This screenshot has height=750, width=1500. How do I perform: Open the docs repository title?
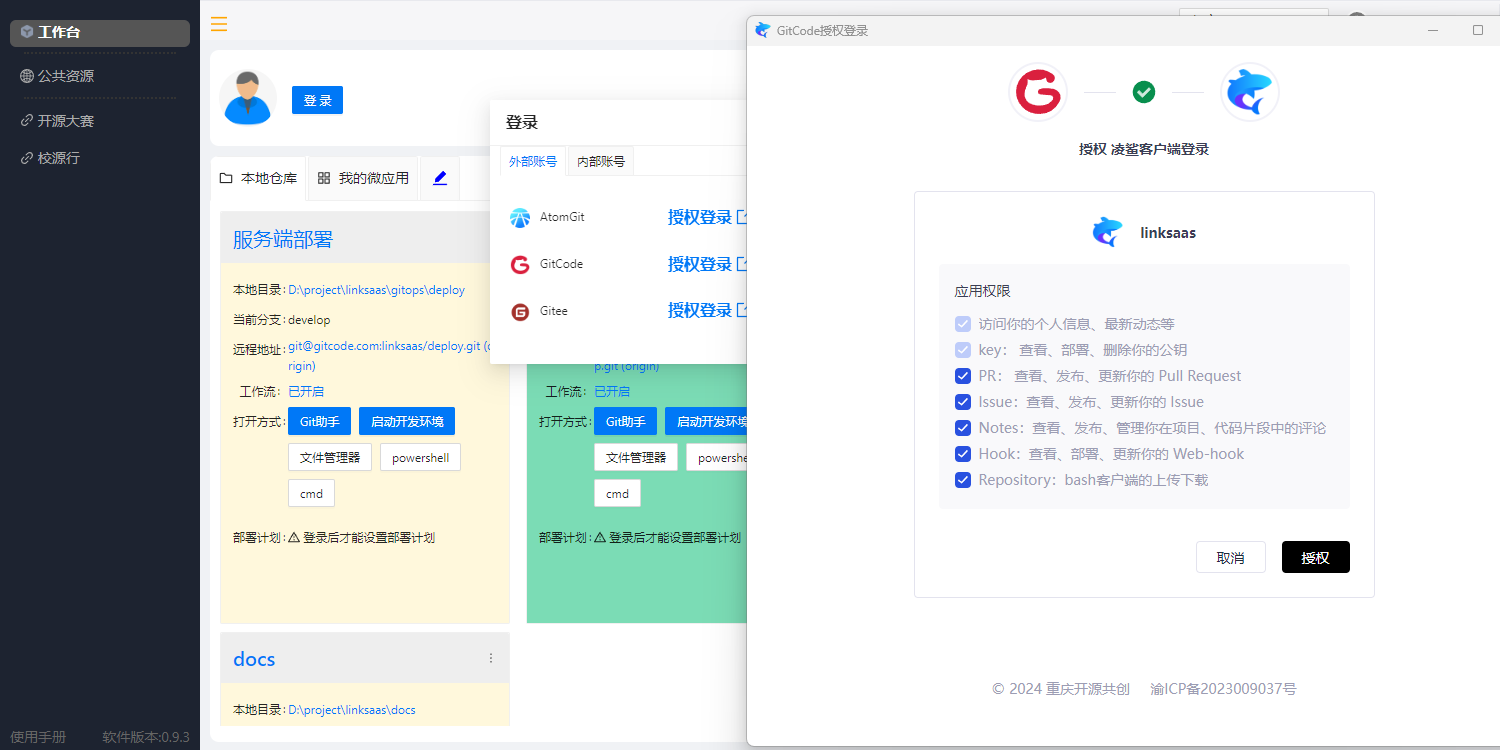[x=254, y=659]
